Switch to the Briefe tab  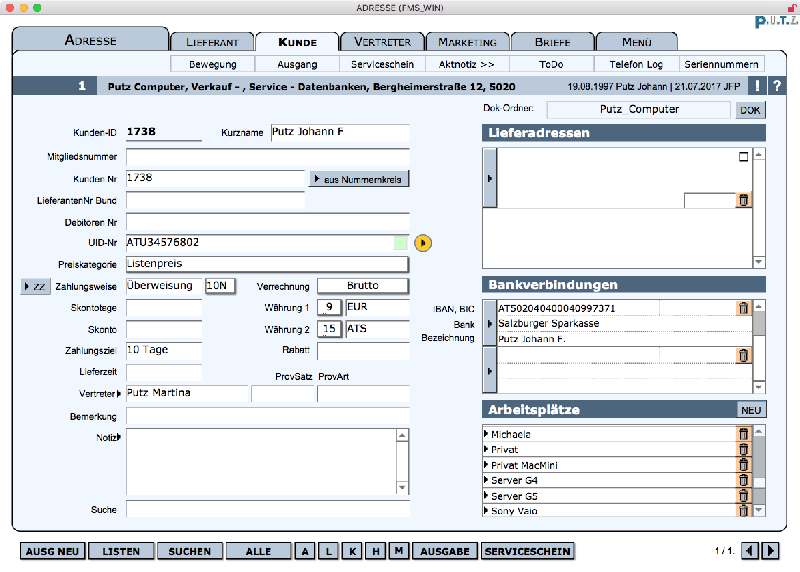tap(552, 42)
